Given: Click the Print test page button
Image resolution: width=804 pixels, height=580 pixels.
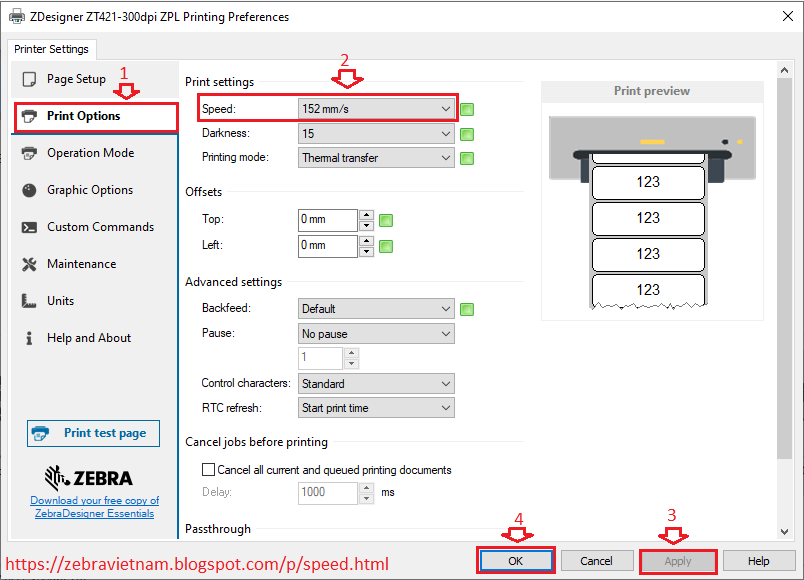Looking at the screenshot, I should [x=93, y=433].
